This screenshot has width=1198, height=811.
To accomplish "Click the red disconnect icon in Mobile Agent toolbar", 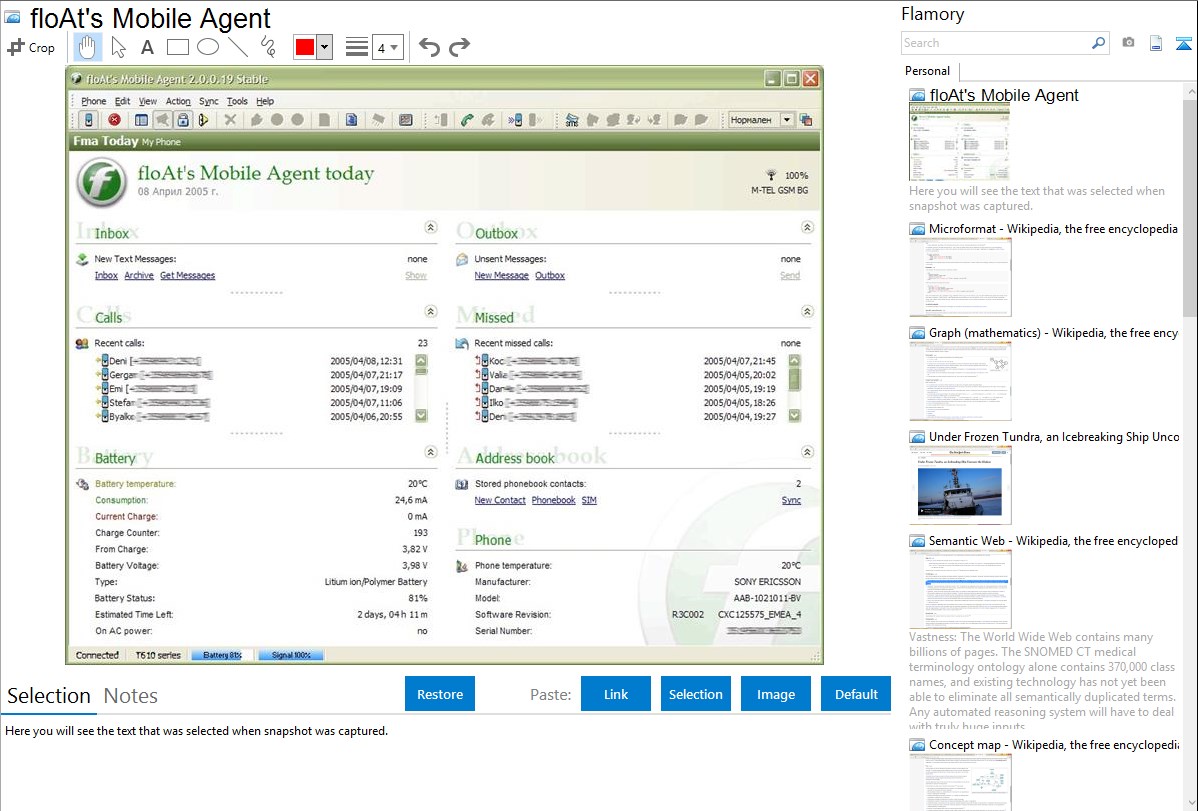I will point(115,120).
